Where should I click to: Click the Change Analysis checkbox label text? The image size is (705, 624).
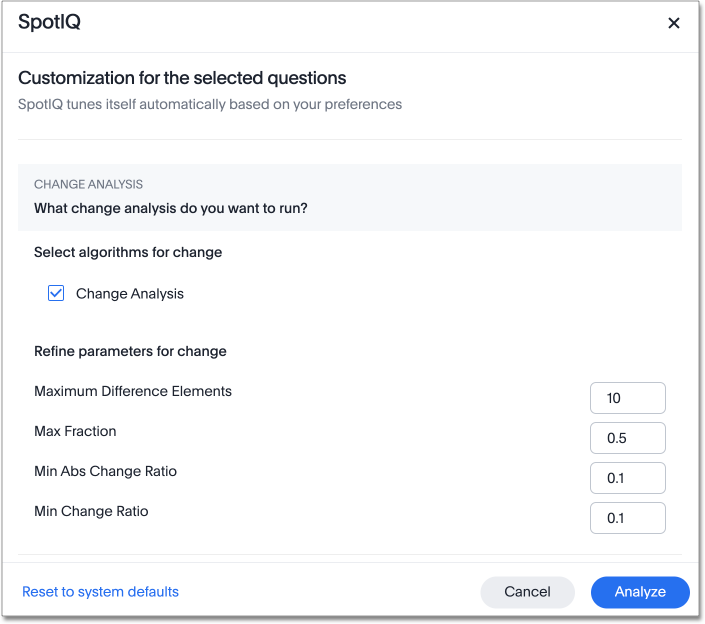point(130,294)
